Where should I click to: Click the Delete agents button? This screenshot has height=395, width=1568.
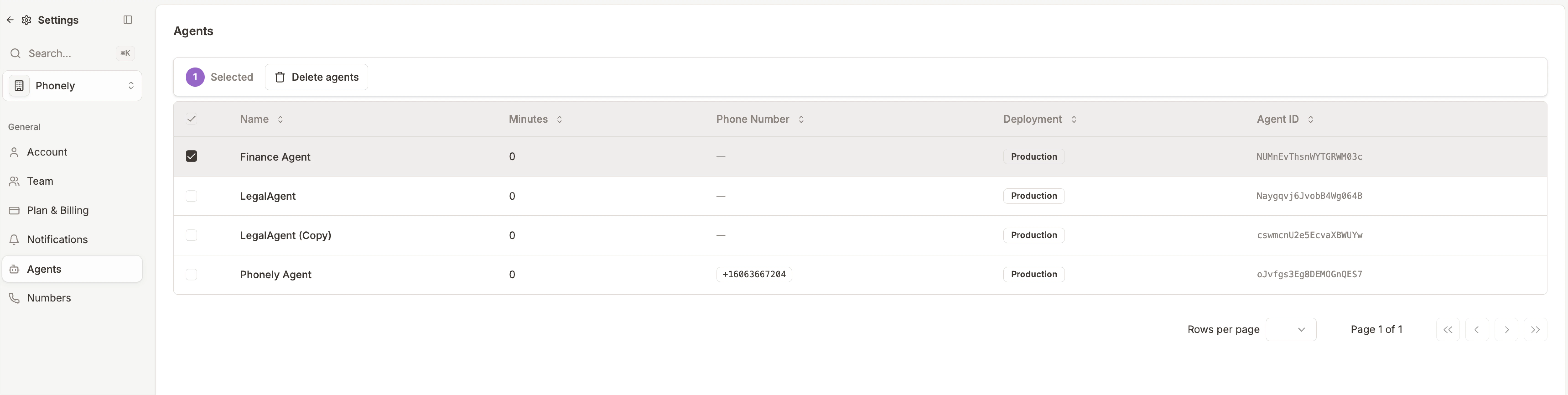click(x=316, y=77)
